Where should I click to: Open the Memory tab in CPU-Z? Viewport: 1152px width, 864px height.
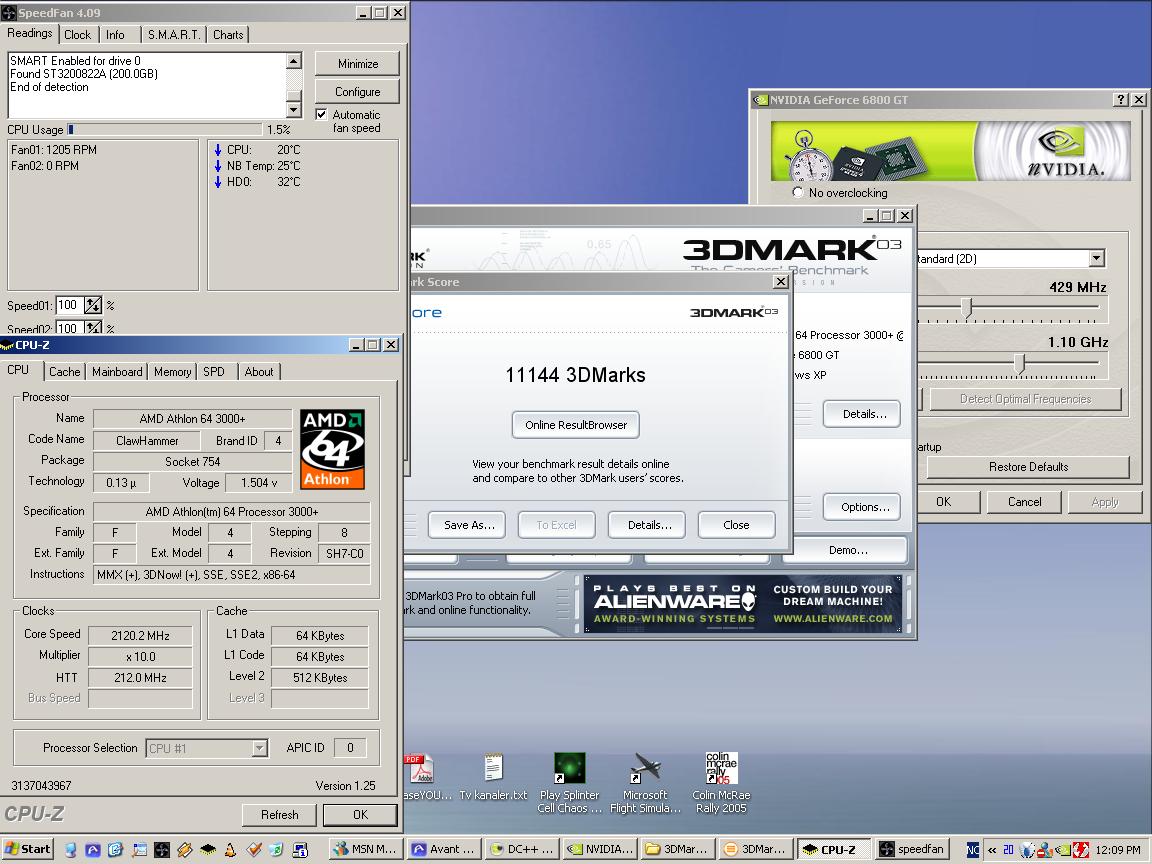173,372
